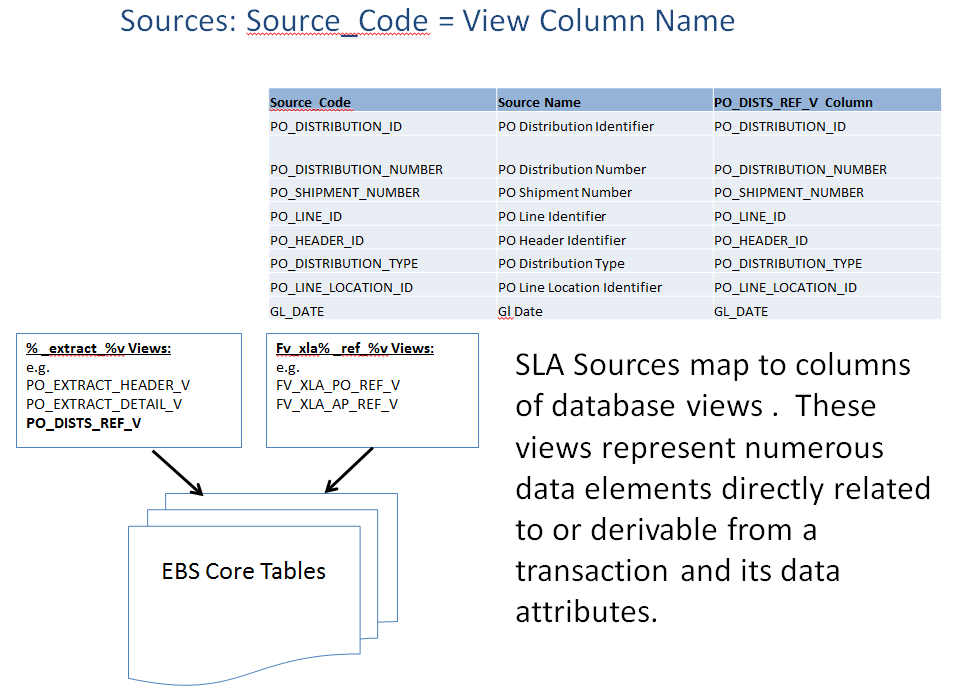Click the "FV_XLA_AP_REF_V" text line
Image resolution: width=960 pixels, height=693 pixels.
point(337,404)
